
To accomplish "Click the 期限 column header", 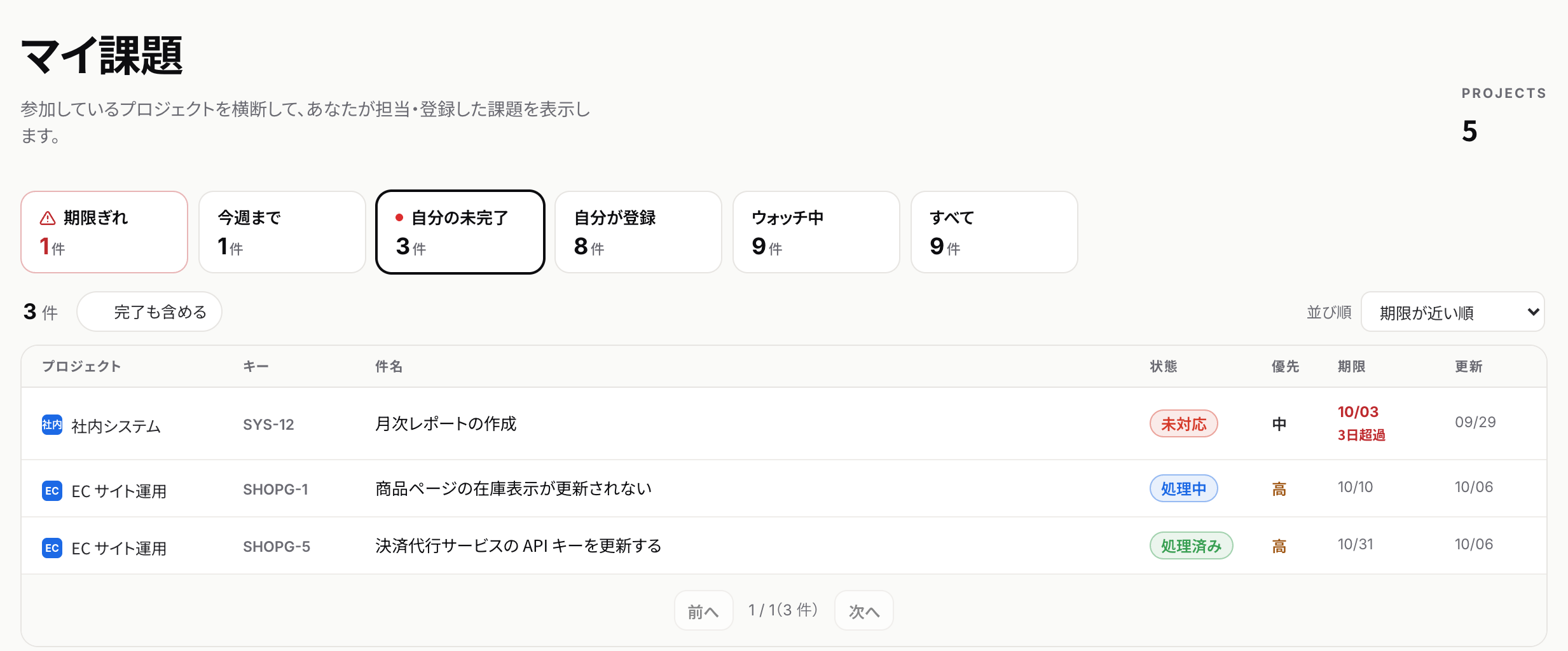I will (x=1351, y=366).
